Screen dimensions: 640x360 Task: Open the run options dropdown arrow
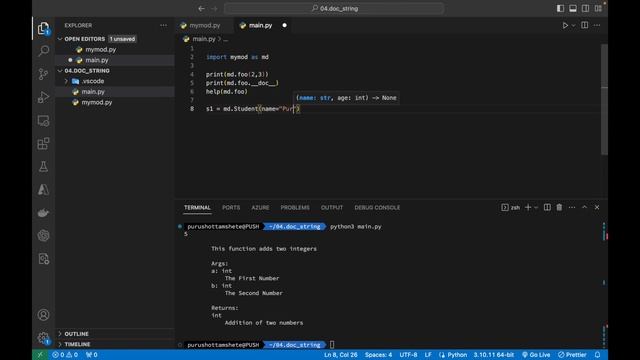[573, 25]
